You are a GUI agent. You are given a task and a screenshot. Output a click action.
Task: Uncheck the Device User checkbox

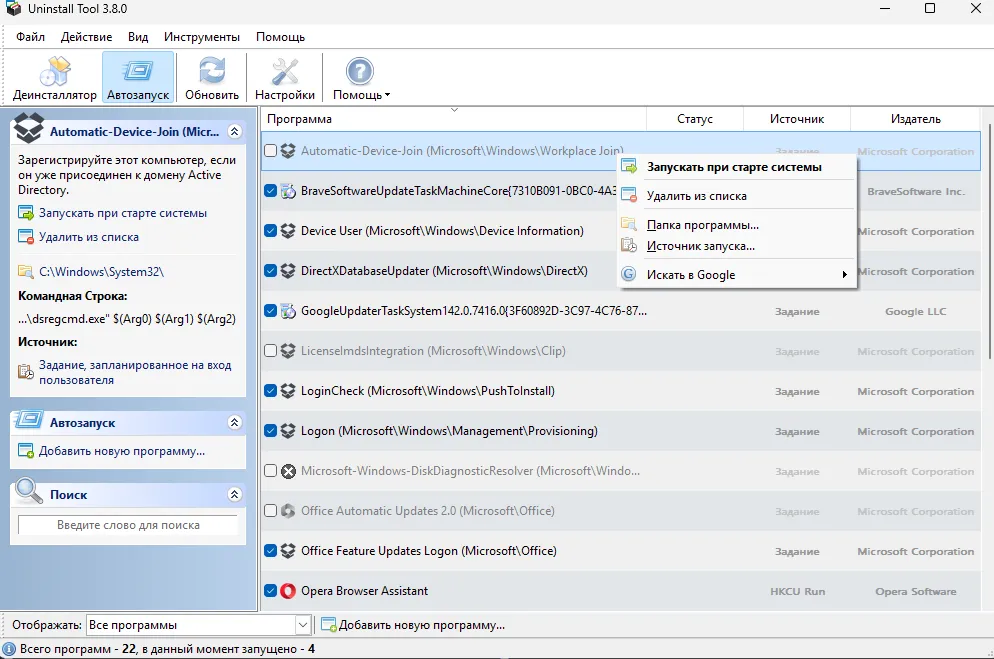coord(270,231)
